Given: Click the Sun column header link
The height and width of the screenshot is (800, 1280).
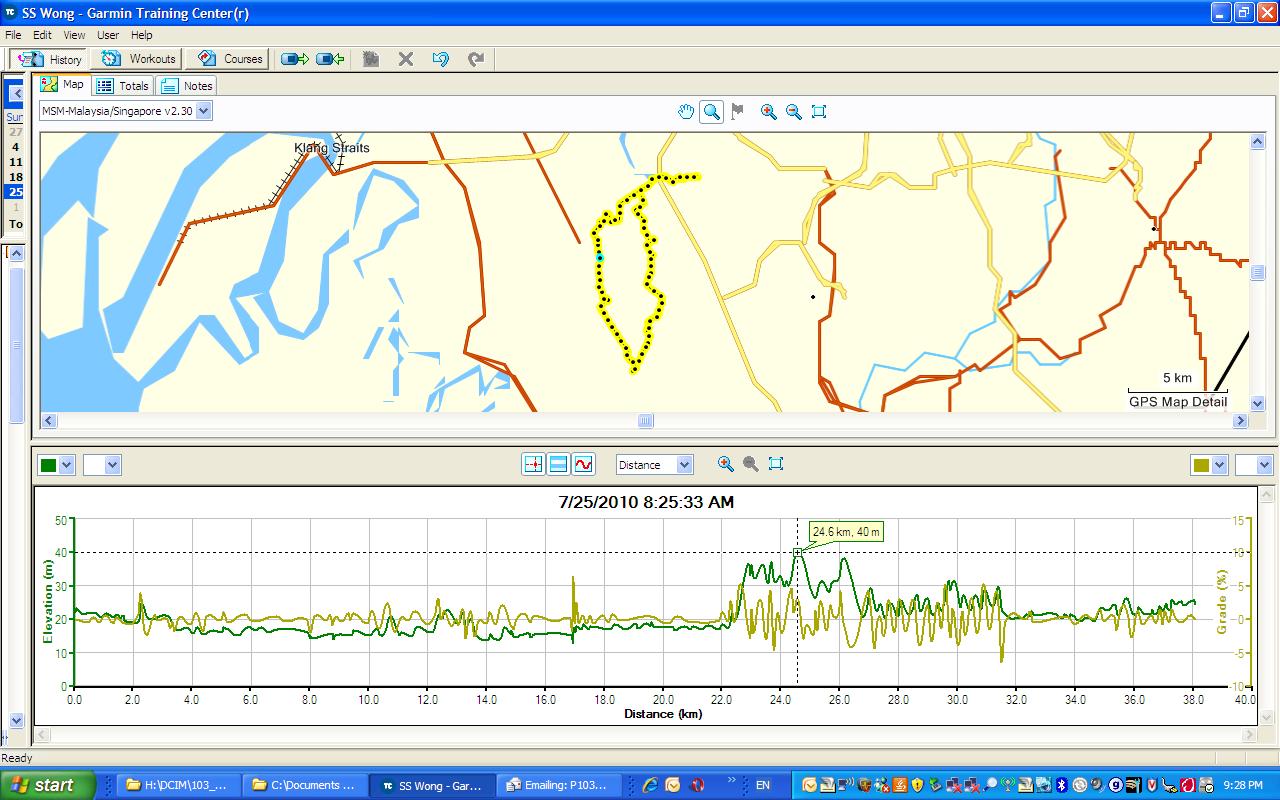Looking at the screenshot, I should pyautogui.click(x=15, y=117).
